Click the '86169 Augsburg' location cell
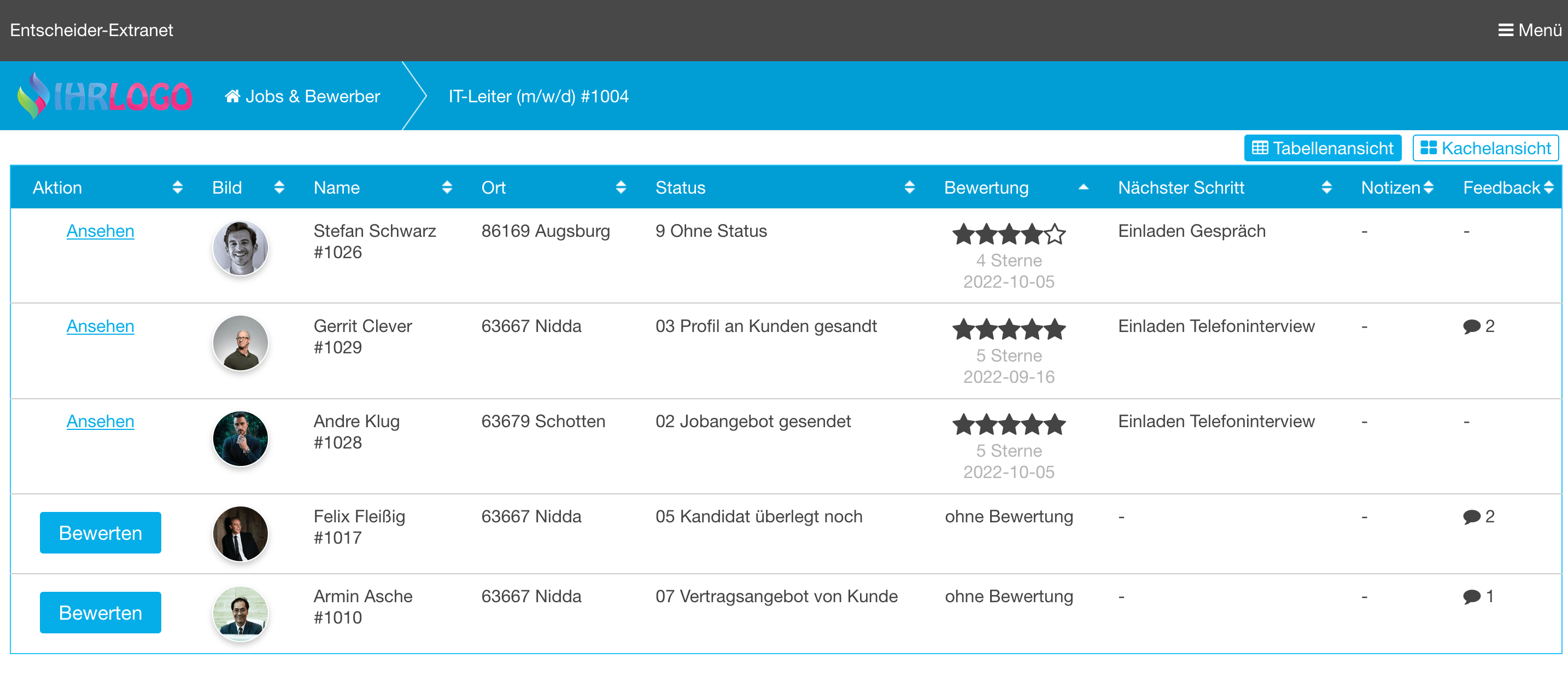The image size is (1568, 699). [546, 231]
